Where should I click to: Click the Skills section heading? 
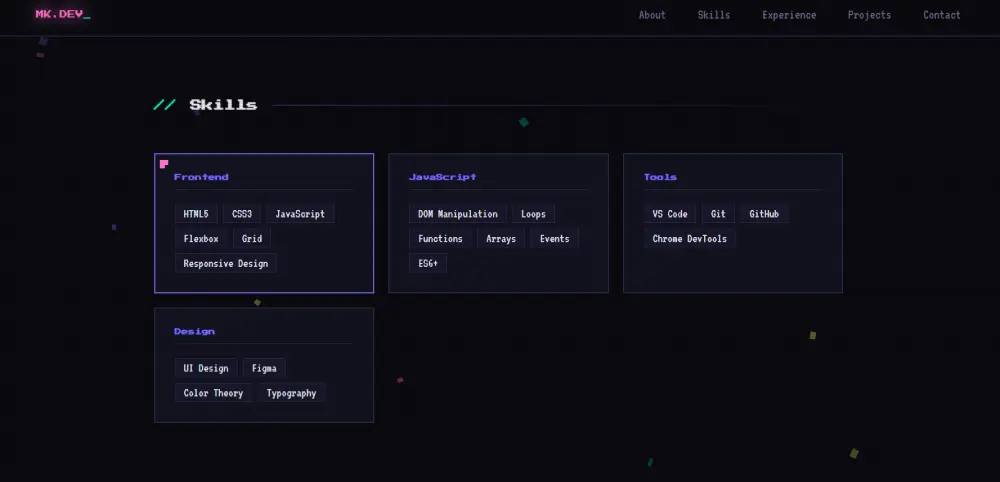(223, 105)
